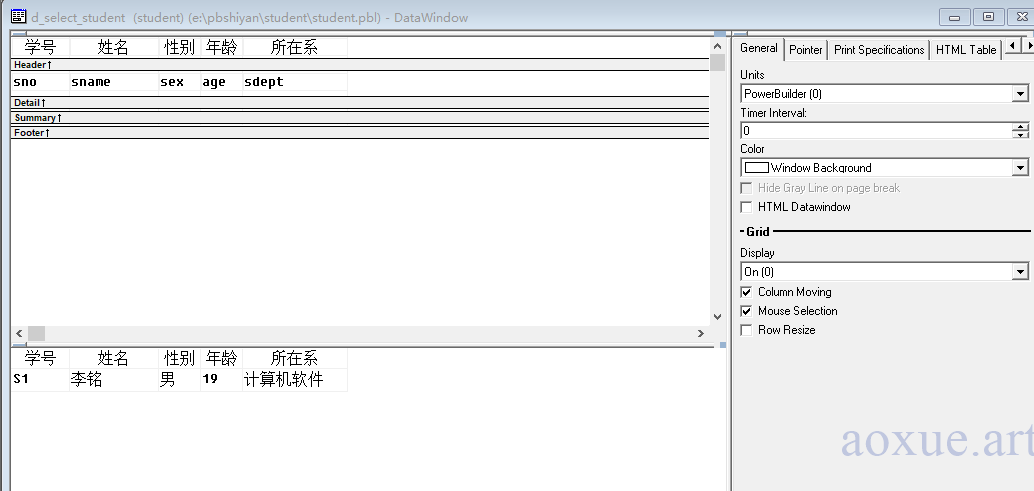The width and height of the screenshot is (1034, 491).
Task: Click 学号 column header in preview pane
Action: click(x=40, y=359)
